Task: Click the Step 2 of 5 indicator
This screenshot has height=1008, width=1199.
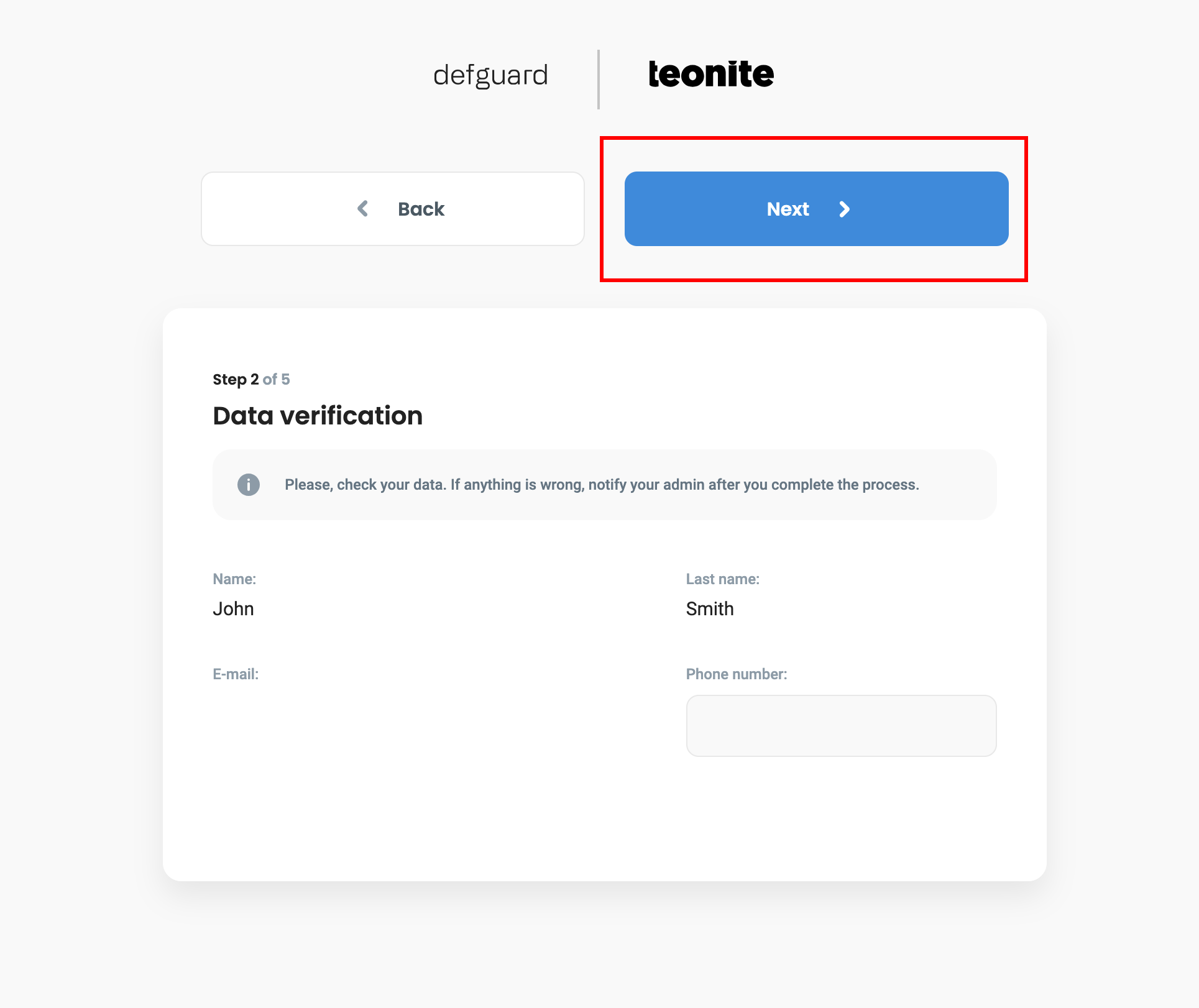Action: click(251, 379)
